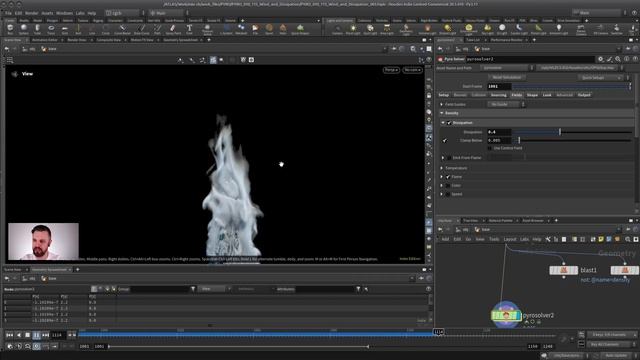The image size is (640, 360).
Task: Open the Help menu
Action: pos(92,13)
